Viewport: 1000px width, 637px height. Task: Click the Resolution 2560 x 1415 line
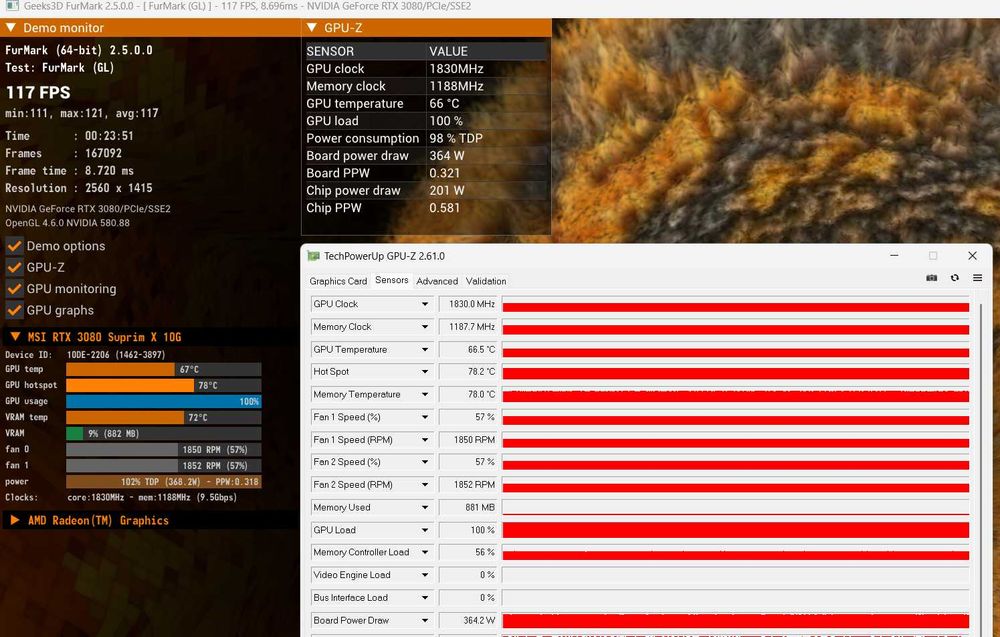click(x=79, y=188)
